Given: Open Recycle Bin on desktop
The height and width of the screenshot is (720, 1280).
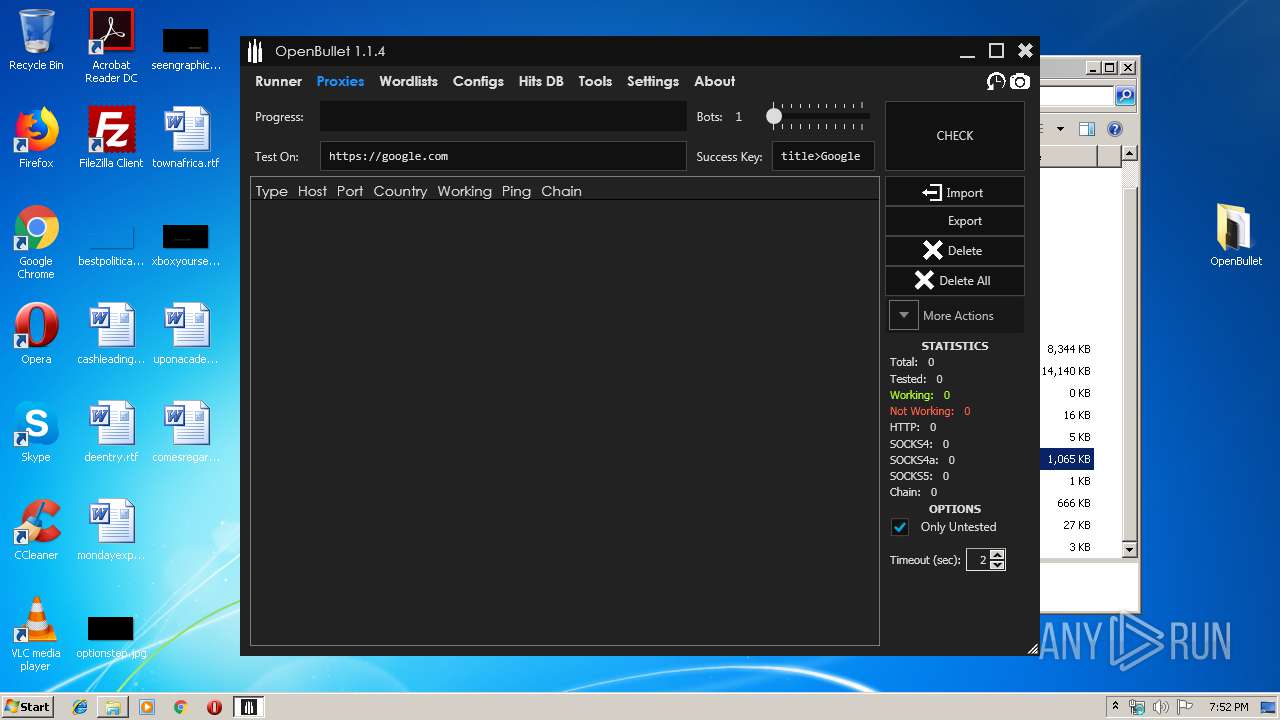Looking at the screenshot, I should [x=36, y=40].
